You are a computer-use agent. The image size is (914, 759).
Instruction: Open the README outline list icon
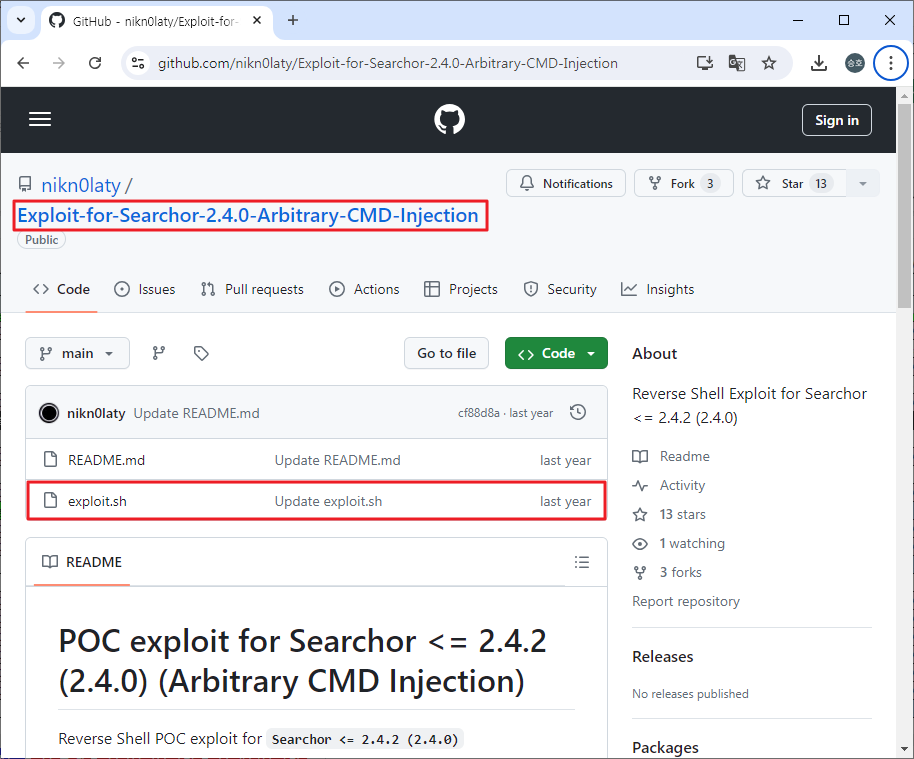582,562
